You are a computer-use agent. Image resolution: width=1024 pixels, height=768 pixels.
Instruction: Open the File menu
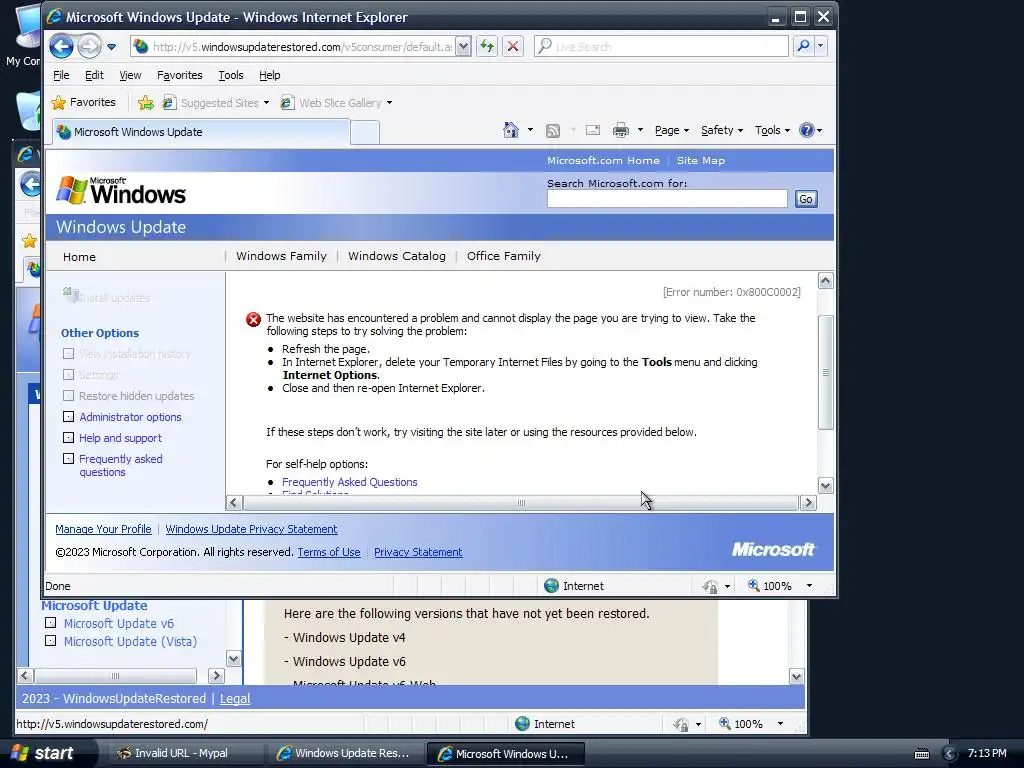(x=61, y=75)
